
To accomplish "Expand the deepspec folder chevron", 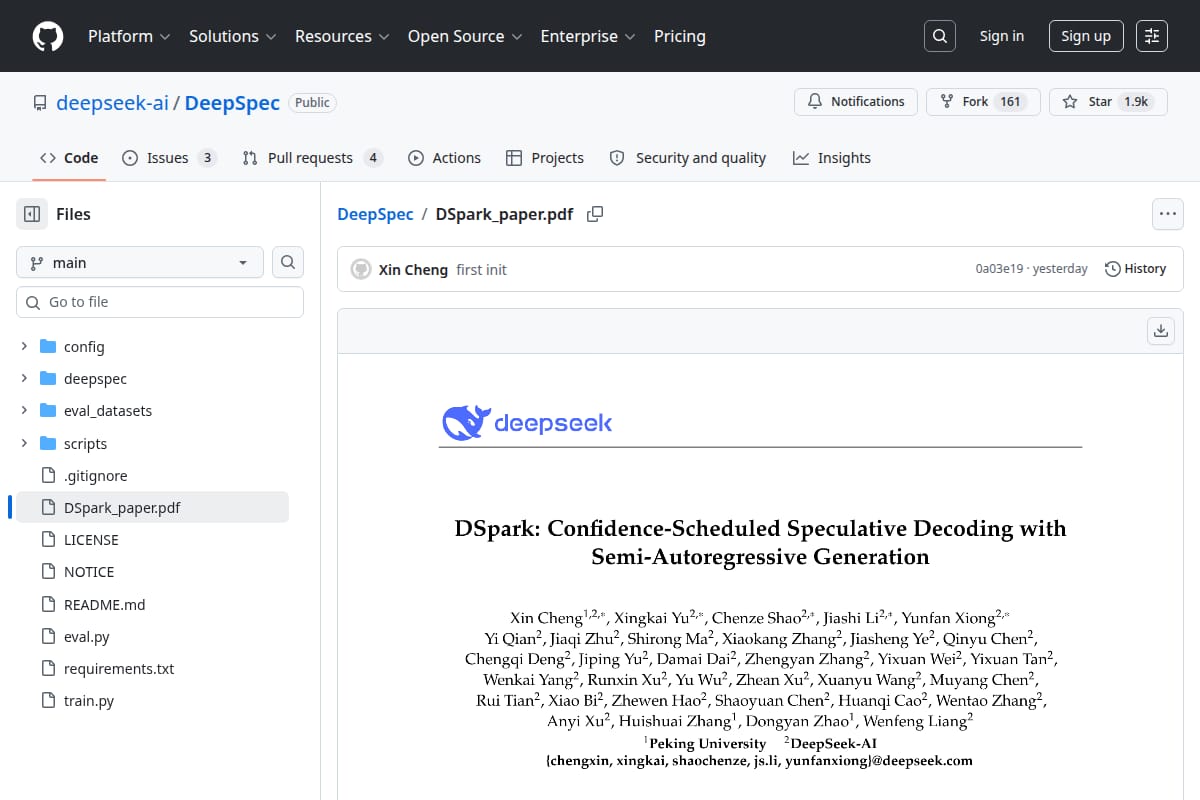I will tap(24, 379).
